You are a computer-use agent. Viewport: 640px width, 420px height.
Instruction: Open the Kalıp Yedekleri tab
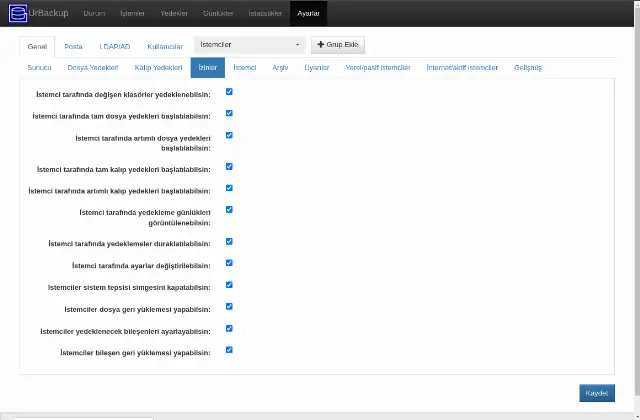click(x=158, y=68)
